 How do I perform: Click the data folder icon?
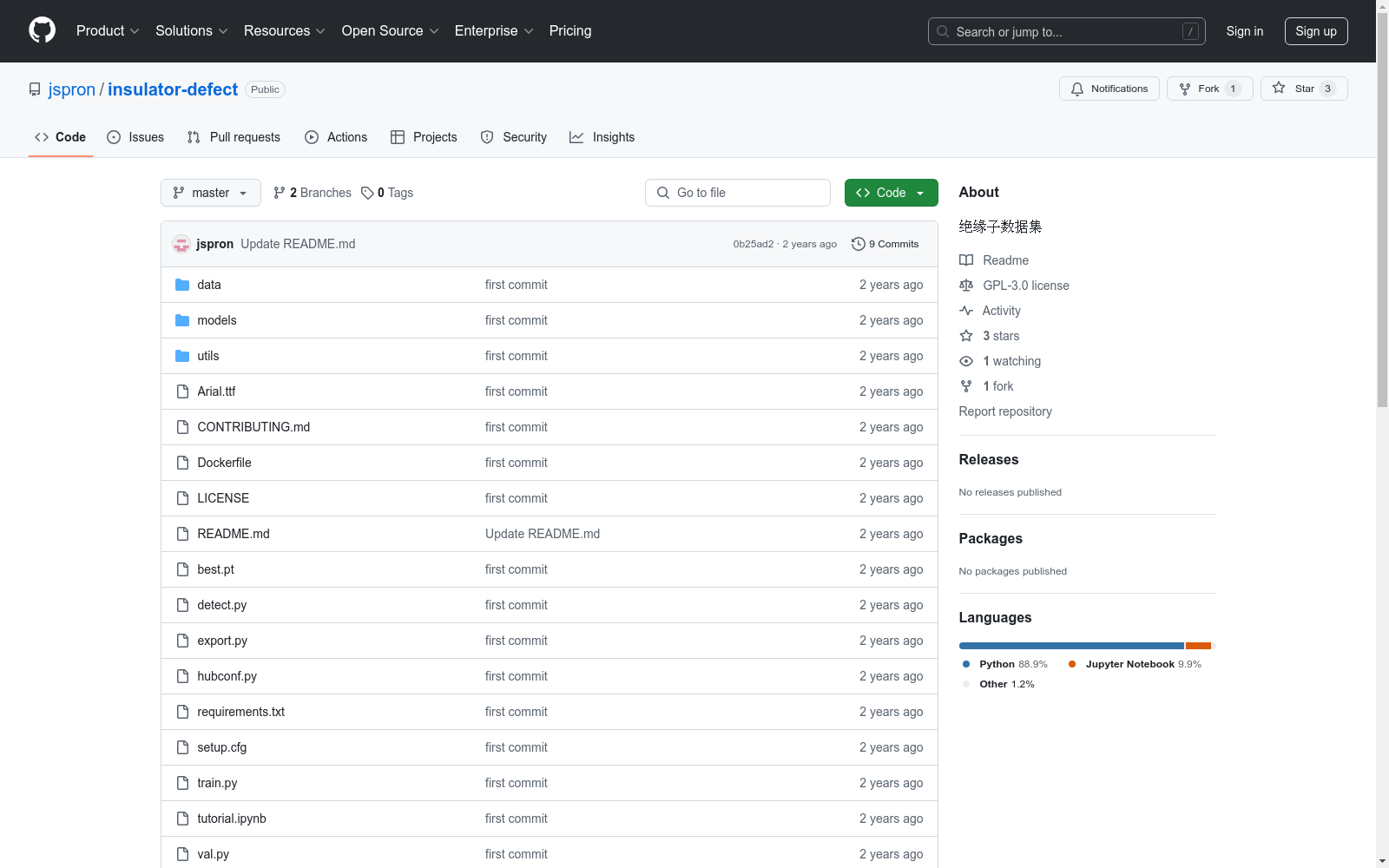pyautogui.click(x=182, y=285)
